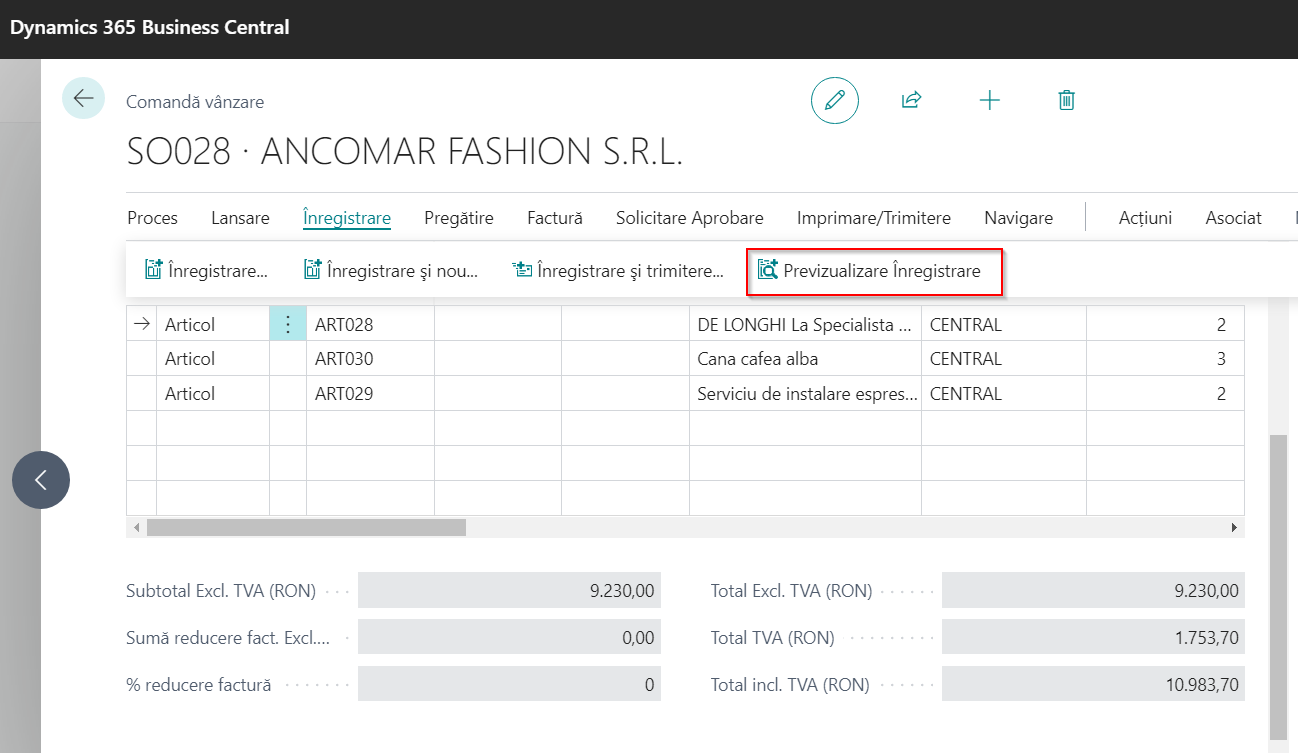Click the pencil edit icon

(x=834, y=100)
